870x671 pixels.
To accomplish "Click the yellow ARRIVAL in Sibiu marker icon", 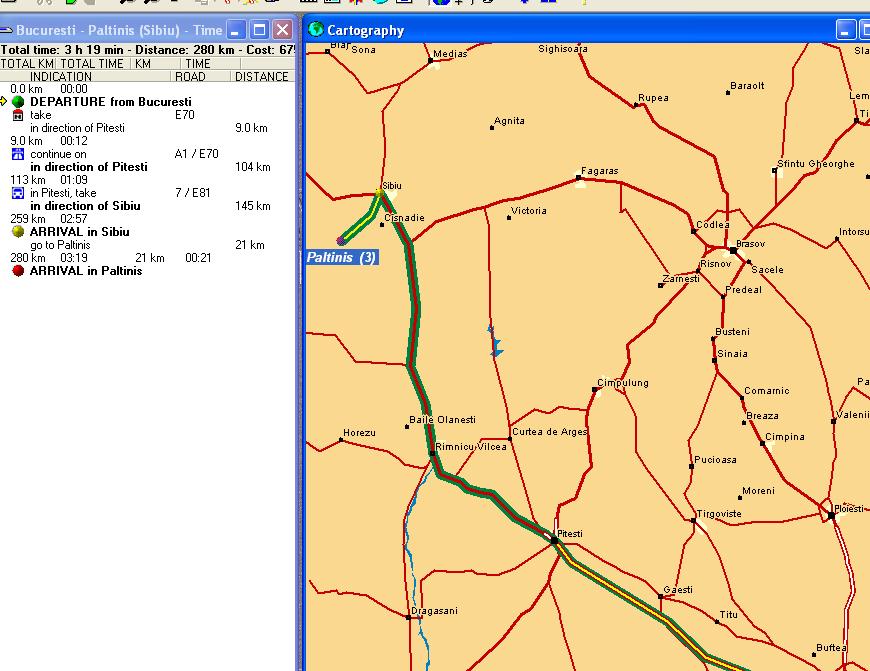I will (x=18, y=232).
